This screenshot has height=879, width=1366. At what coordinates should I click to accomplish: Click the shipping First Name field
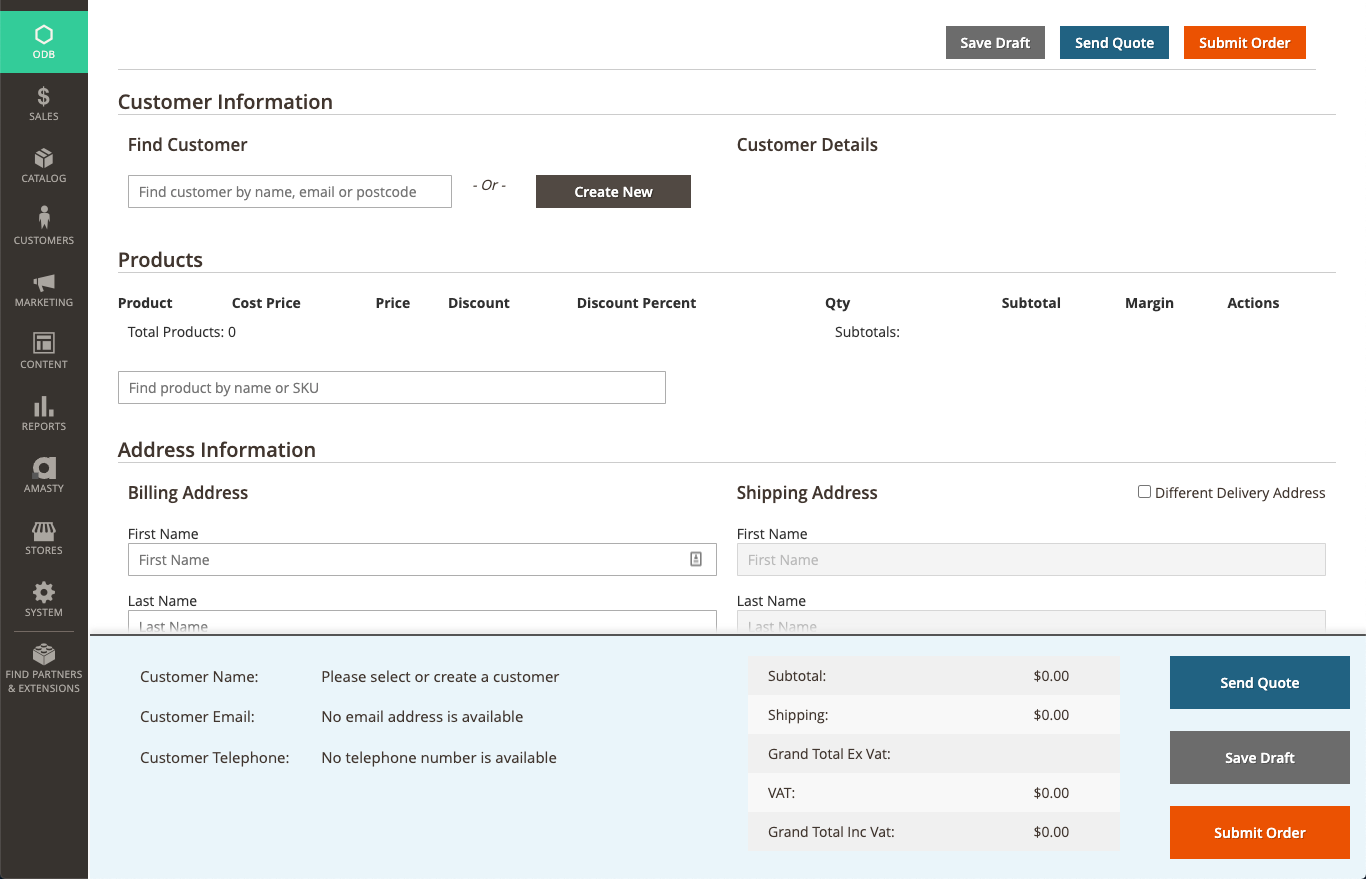click(x=1031, y=560)
